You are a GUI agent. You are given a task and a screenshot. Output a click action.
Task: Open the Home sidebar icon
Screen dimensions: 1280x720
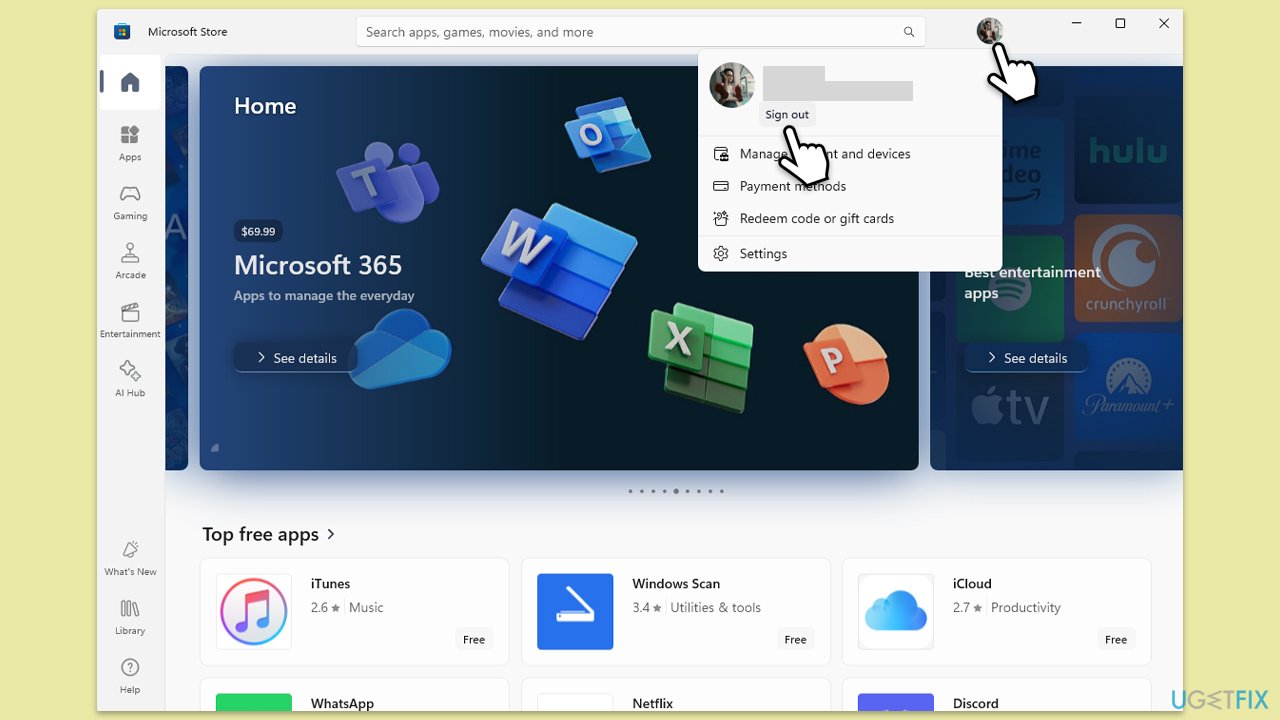coord(130,83)
